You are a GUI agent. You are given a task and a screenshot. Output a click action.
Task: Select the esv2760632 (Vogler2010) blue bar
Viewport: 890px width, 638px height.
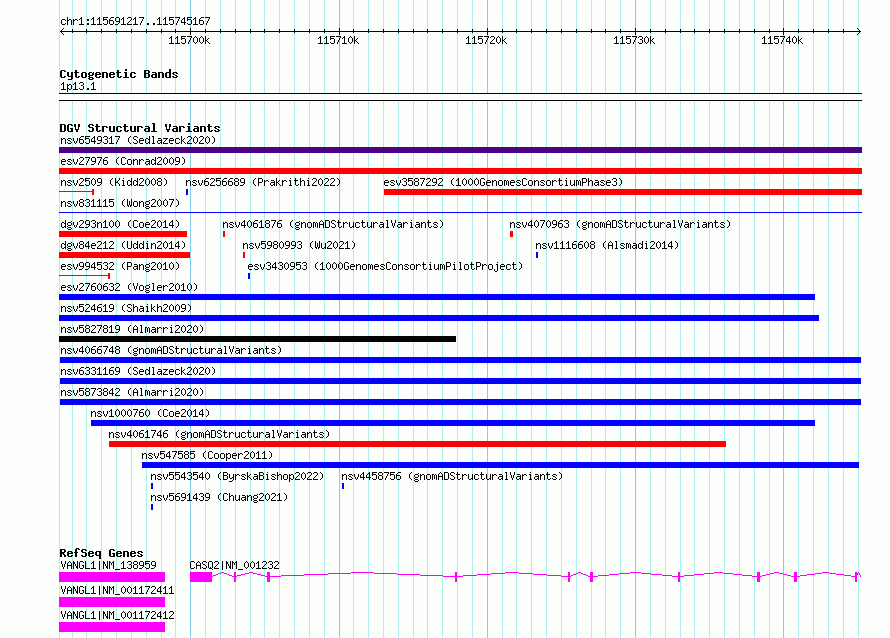(437, 297)
